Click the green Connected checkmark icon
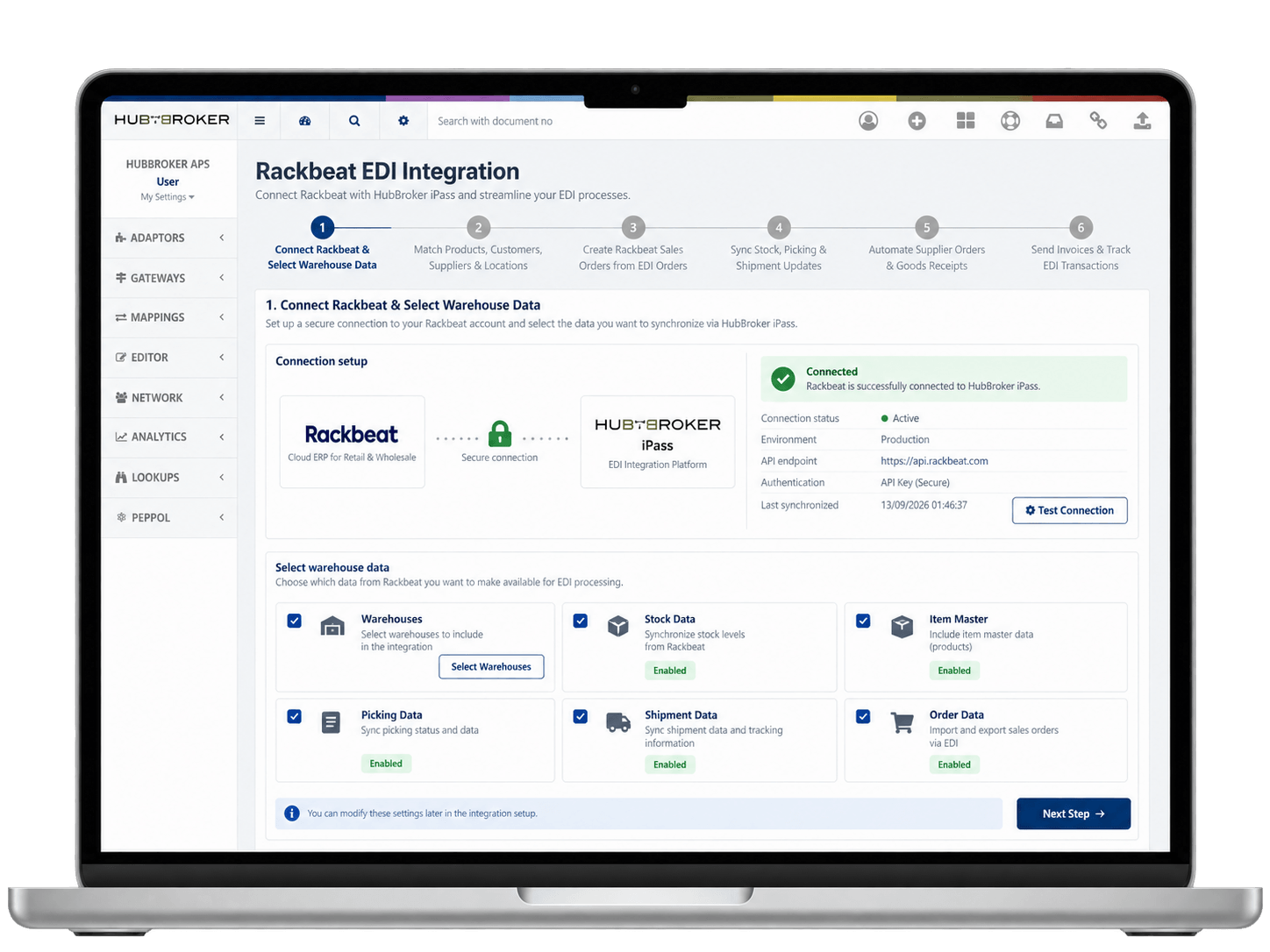1270x952 pixels. tap(783, 379)
